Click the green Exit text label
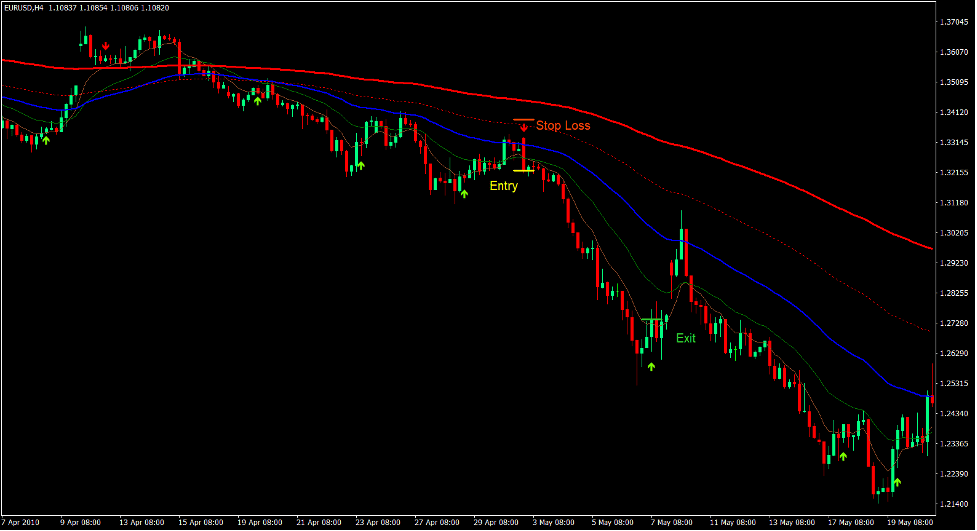Screen dimensions: 977x531 pyautogui.click(x=685, y=338)
